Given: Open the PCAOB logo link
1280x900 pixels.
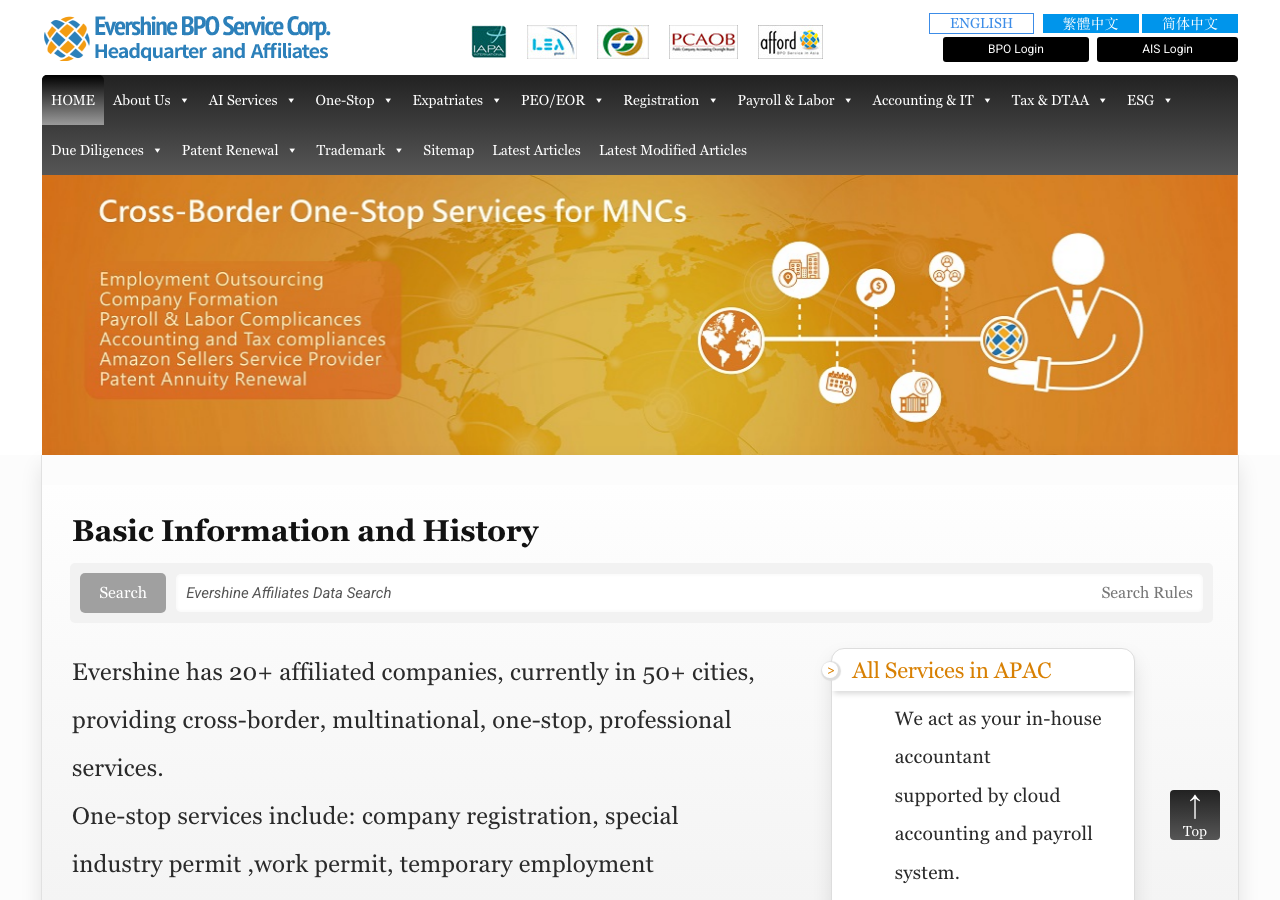Looking at the screenshot, I should pos(703,42).
